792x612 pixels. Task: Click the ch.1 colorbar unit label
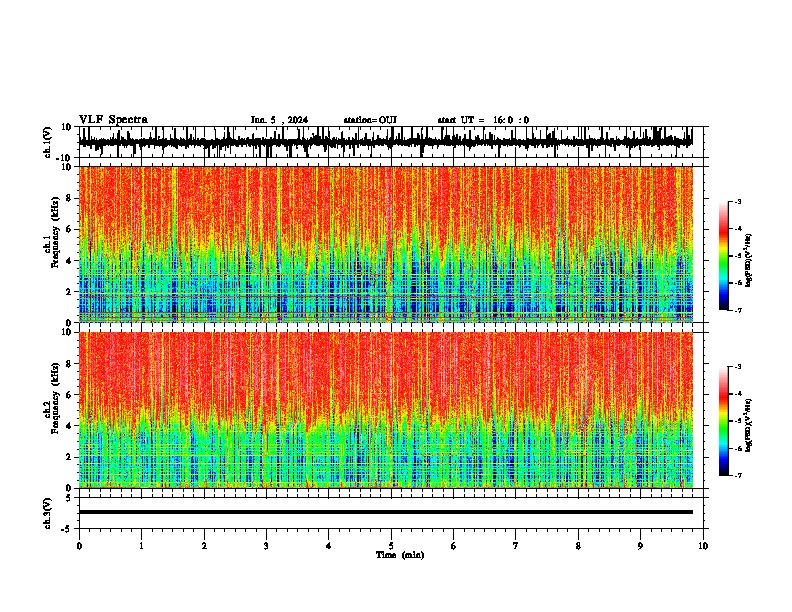point(748,261)
